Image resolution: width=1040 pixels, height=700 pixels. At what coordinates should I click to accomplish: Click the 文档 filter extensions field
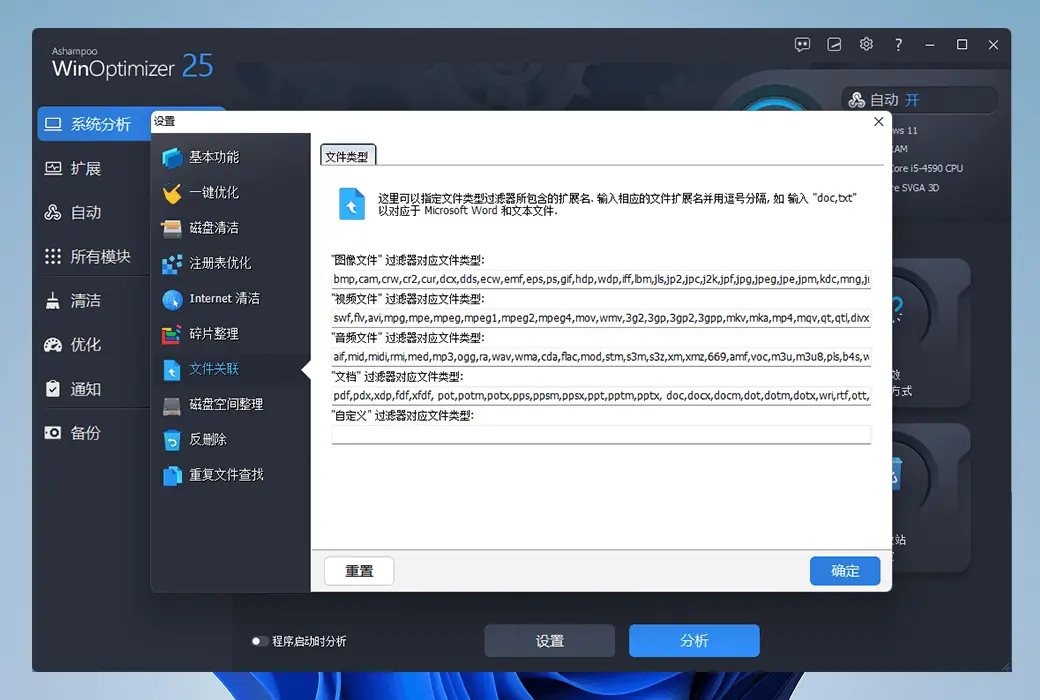click(x=601, y=395)
